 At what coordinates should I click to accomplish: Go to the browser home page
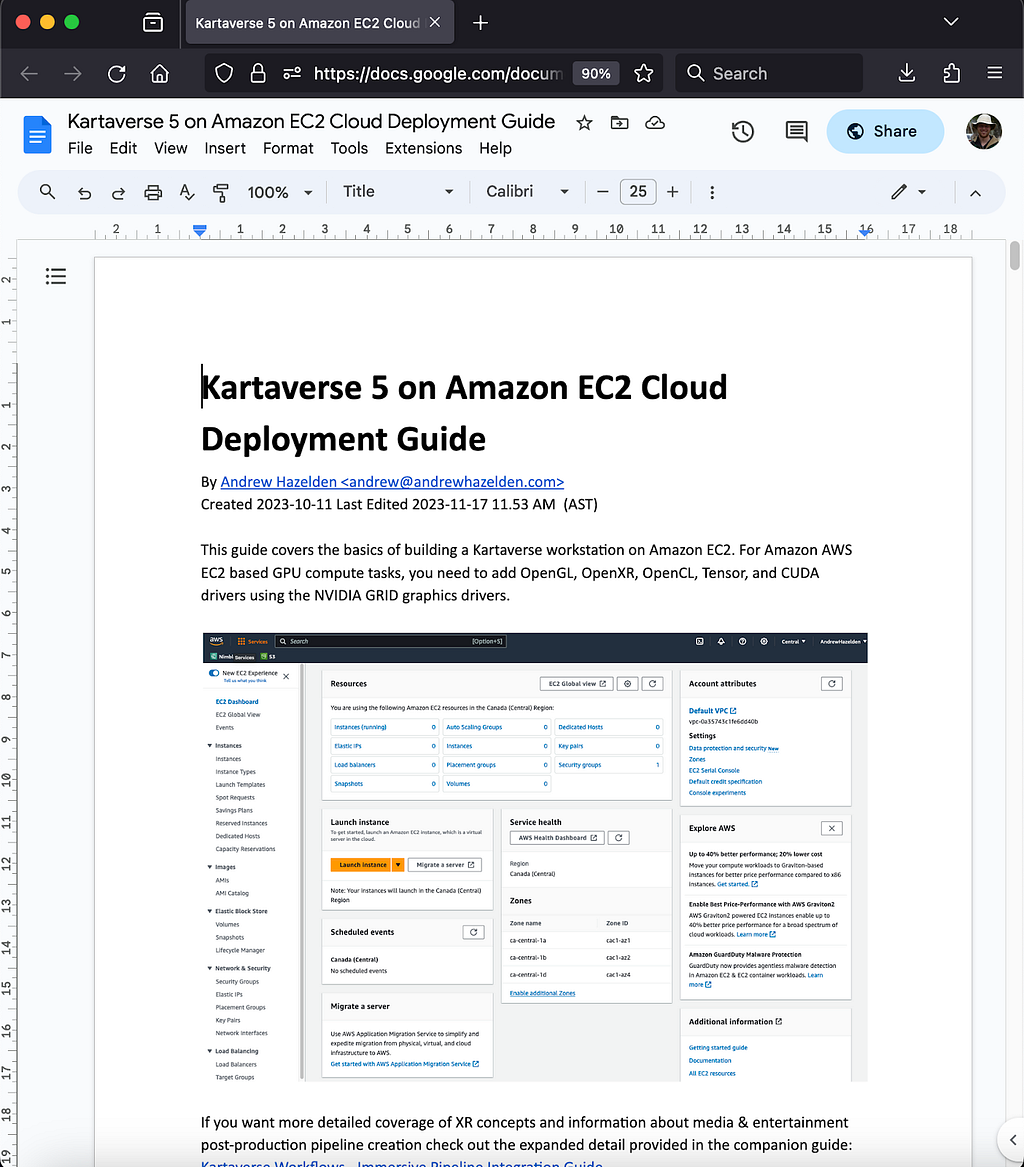point(159,74)
